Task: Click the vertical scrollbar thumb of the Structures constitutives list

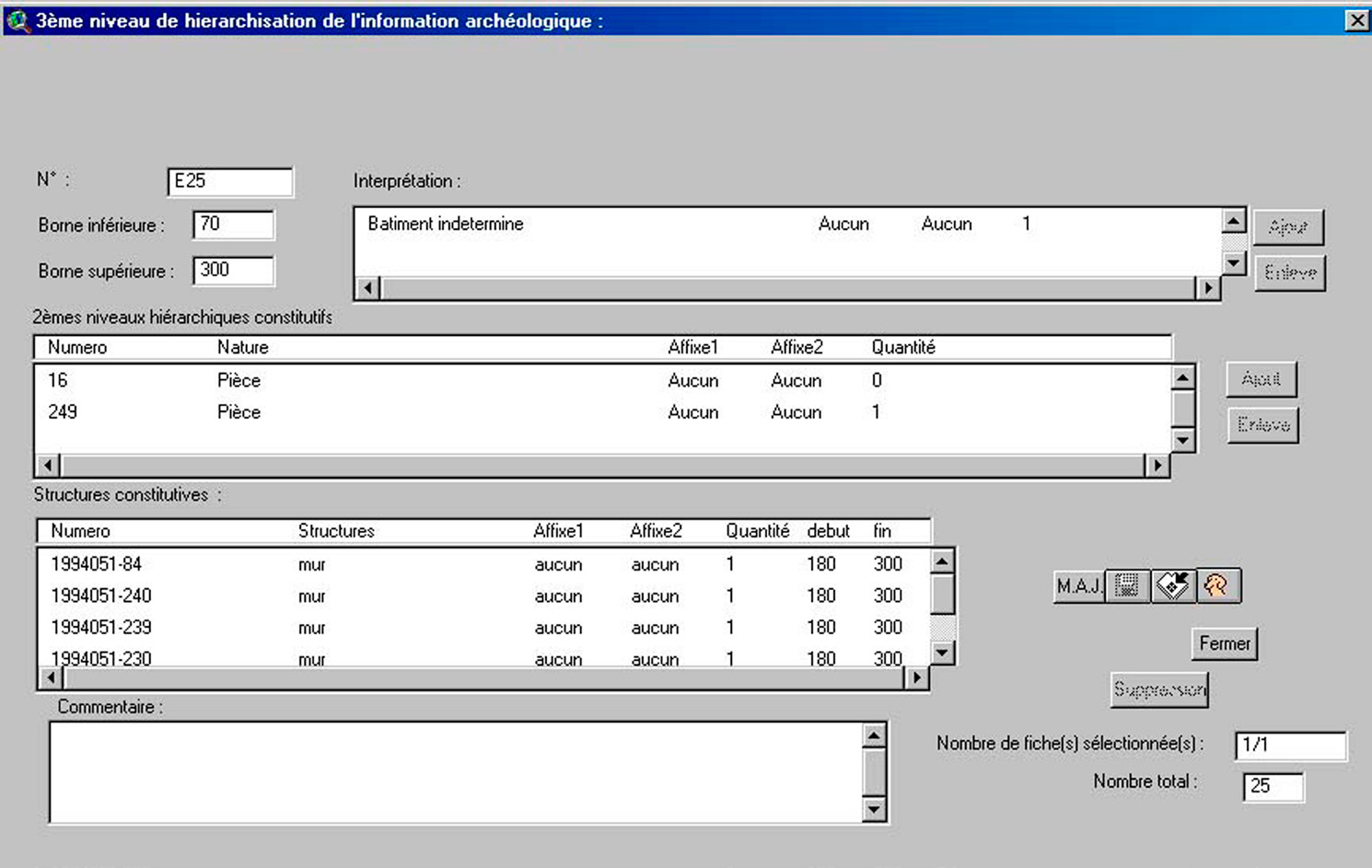Action: click(x=942, y=594)
